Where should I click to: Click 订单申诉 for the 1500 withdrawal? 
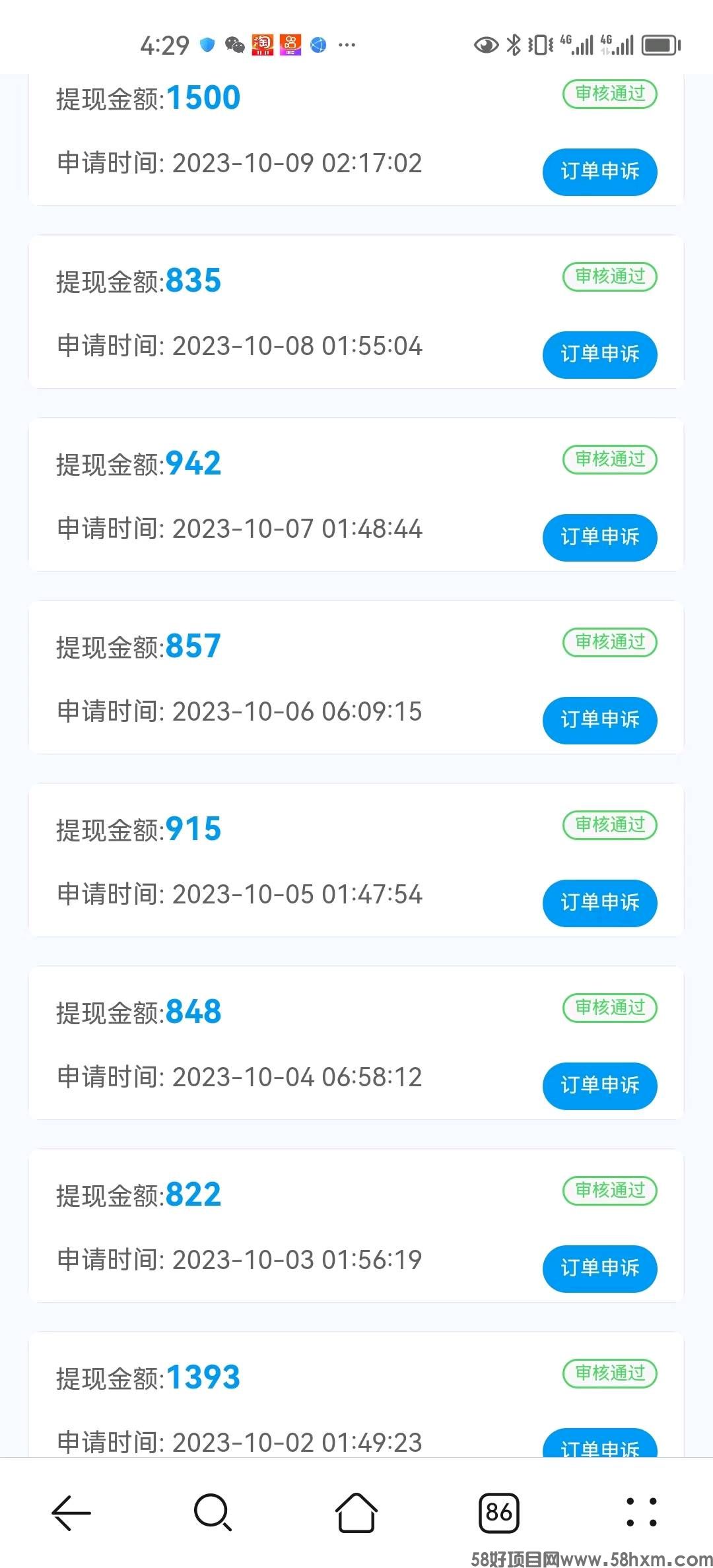click(x=600, y=172)
